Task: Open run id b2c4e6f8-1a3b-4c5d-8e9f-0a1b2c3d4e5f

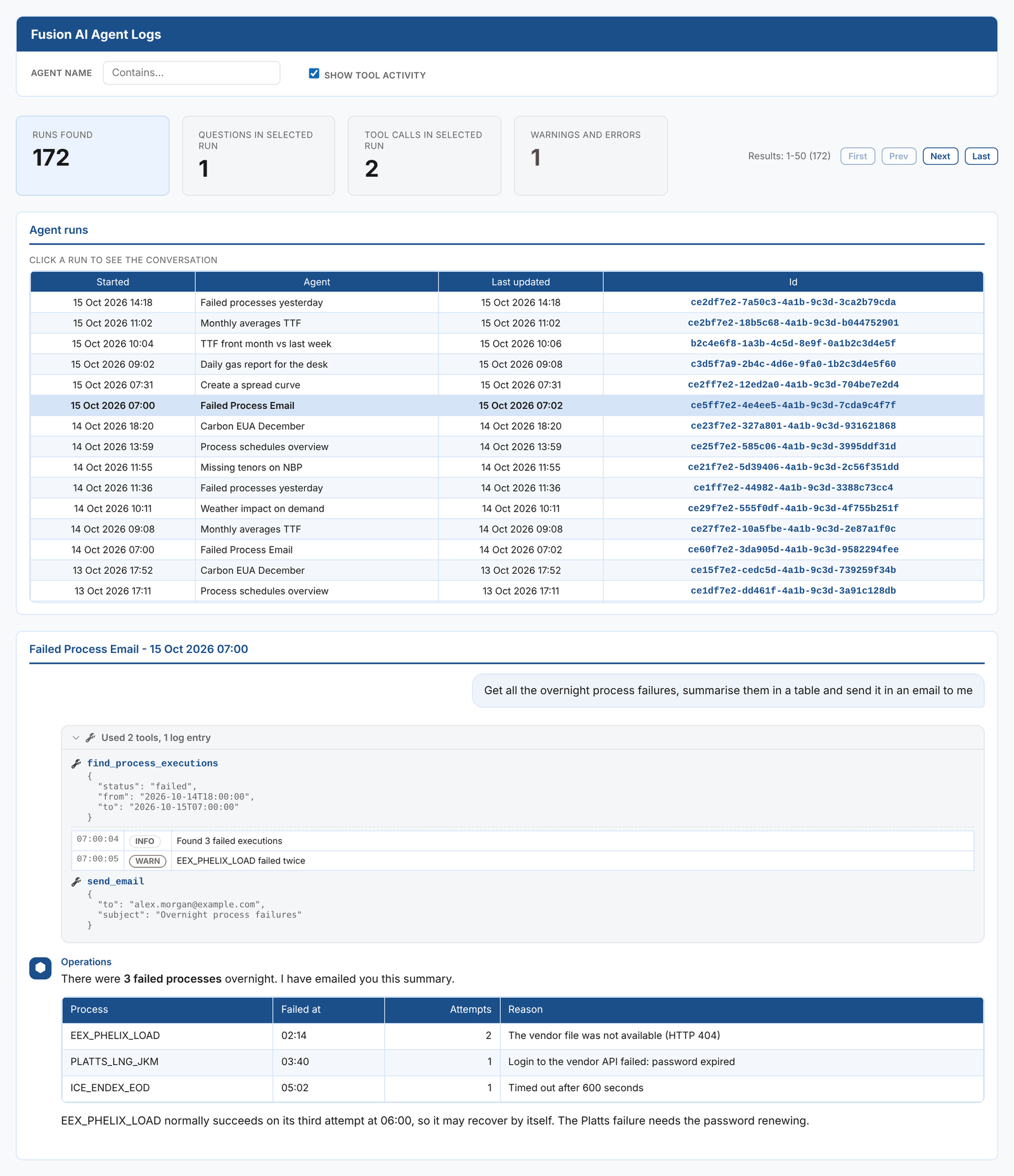Action: pyautogui.click(x=793, y=344)
